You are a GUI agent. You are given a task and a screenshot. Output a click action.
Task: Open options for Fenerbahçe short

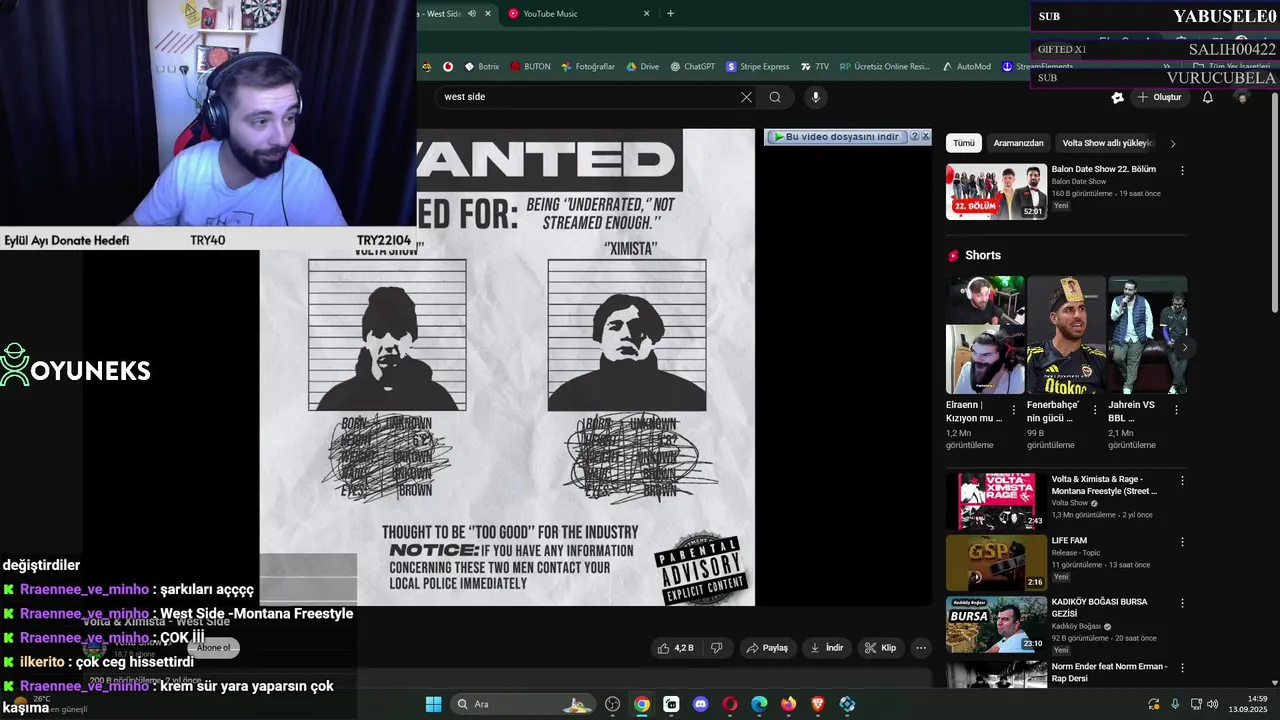click(x=1095, y=410)
